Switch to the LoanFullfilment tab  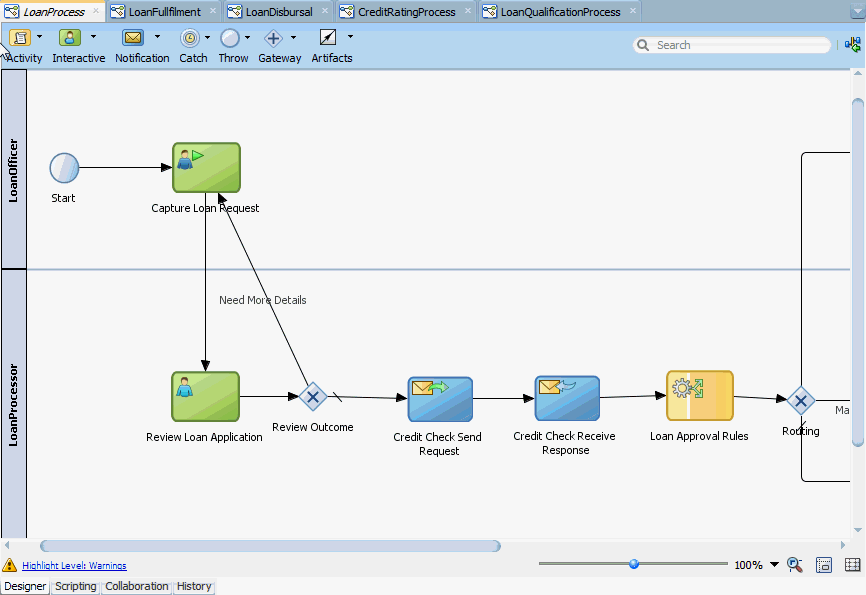[165, 12]
